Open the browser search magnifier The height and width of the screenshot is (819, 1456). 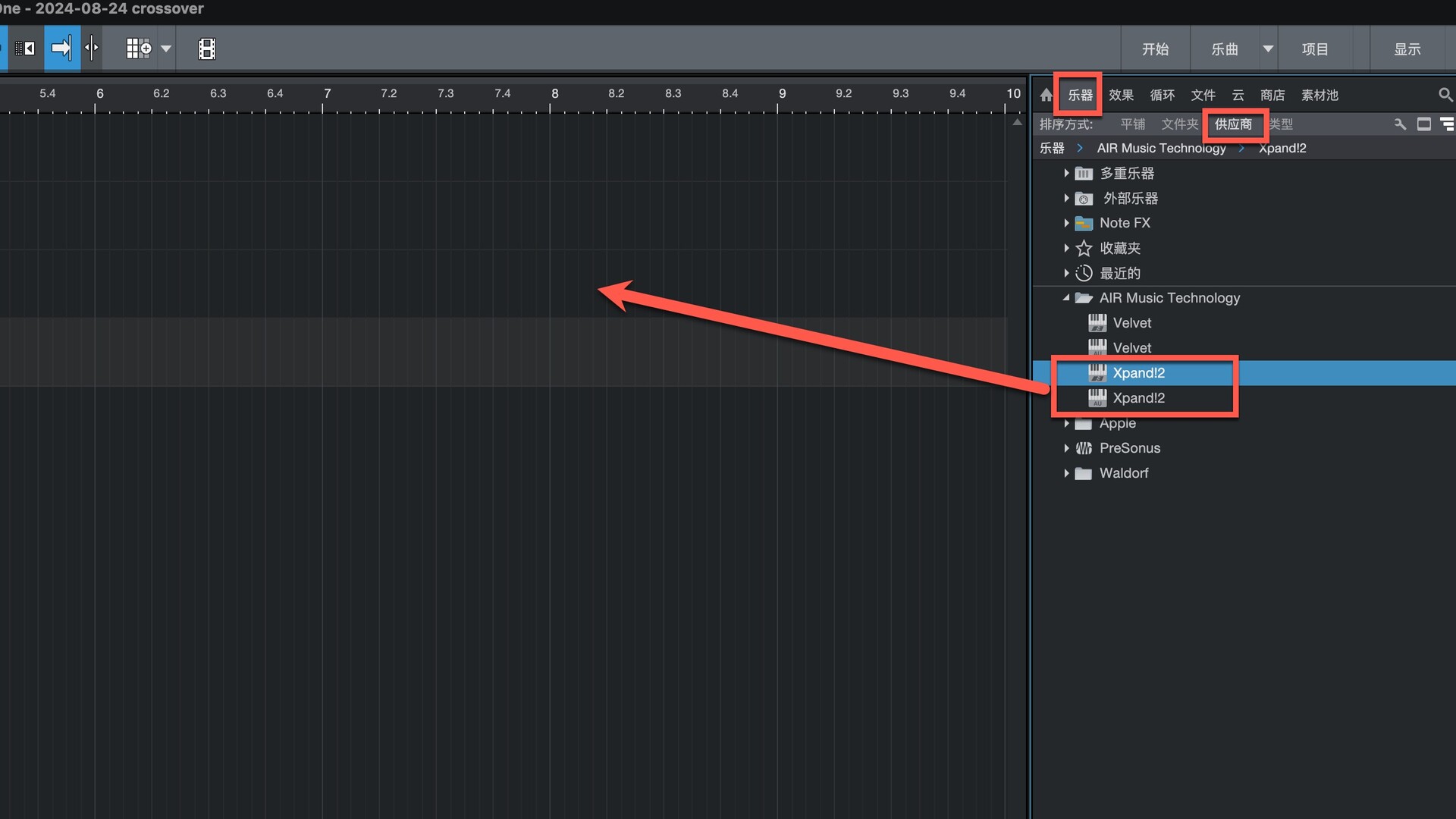1445,95
